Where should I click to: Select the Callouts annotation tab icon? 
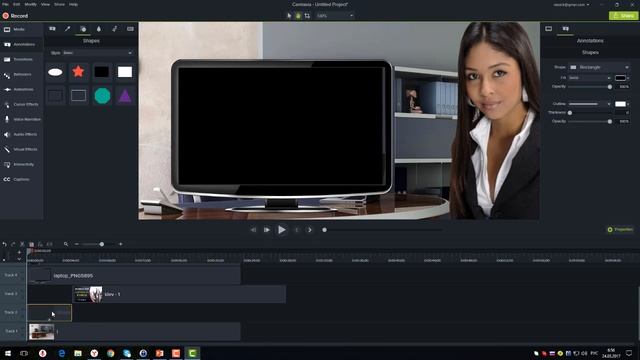52,29
